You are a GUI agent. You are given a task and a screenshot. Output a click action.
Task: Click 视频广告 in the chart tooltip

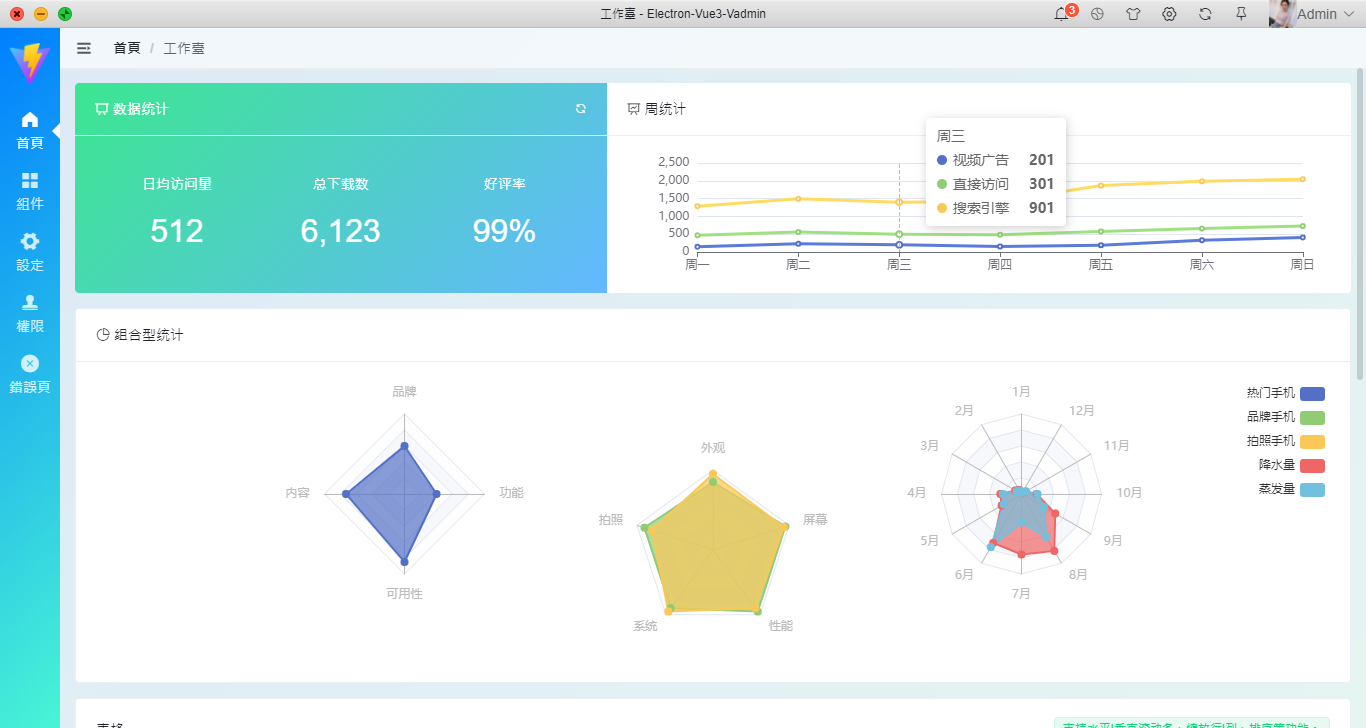981,160
